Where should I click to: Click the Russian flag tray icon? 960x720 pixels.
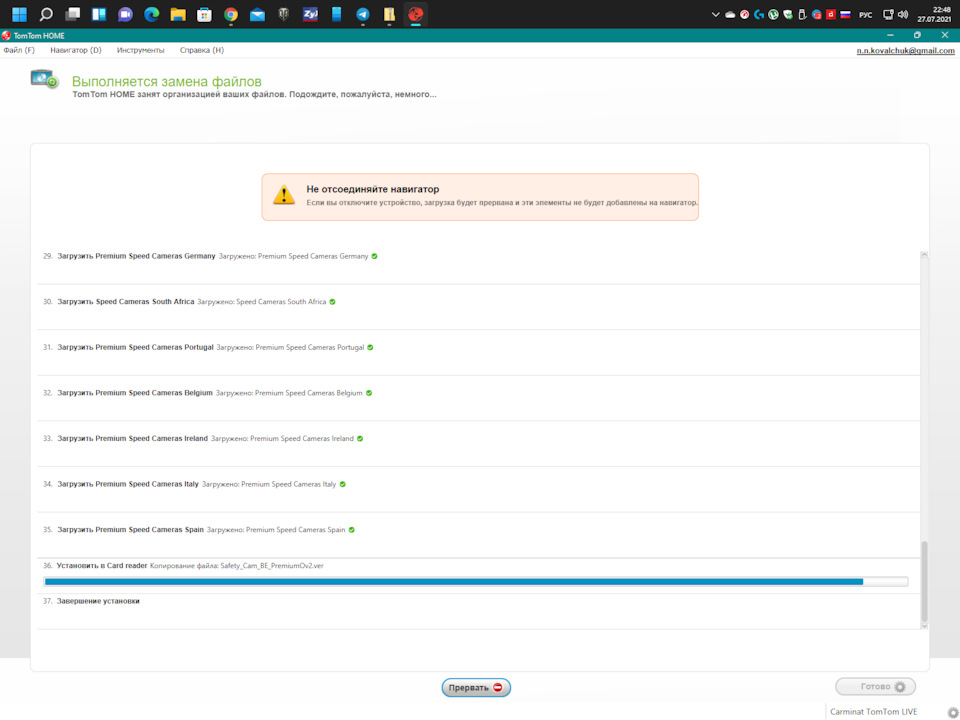point(846,15)
